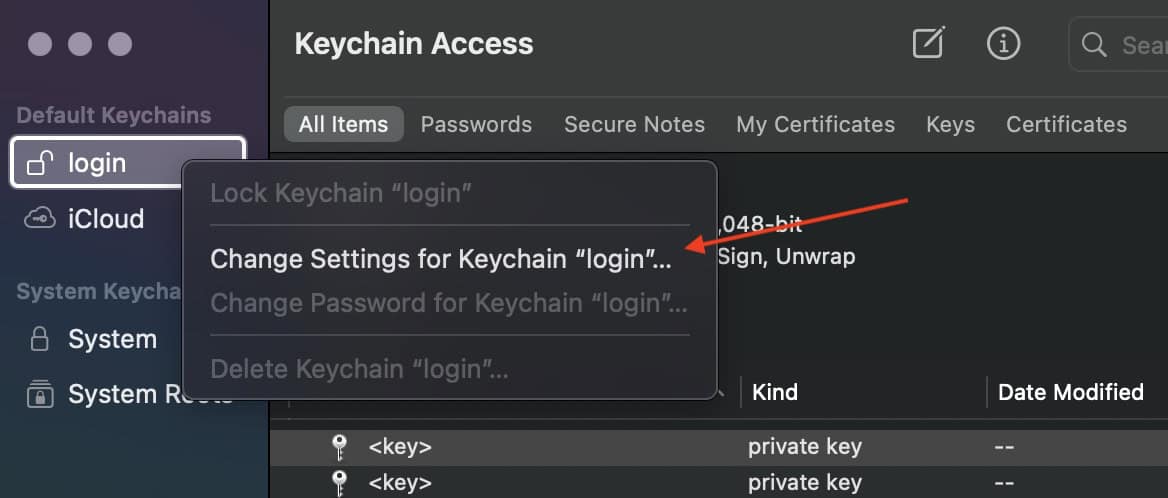The width and height of the screenshot is (1168, 498).
Task: Click the System keychain lock icon
Action: 40,340
